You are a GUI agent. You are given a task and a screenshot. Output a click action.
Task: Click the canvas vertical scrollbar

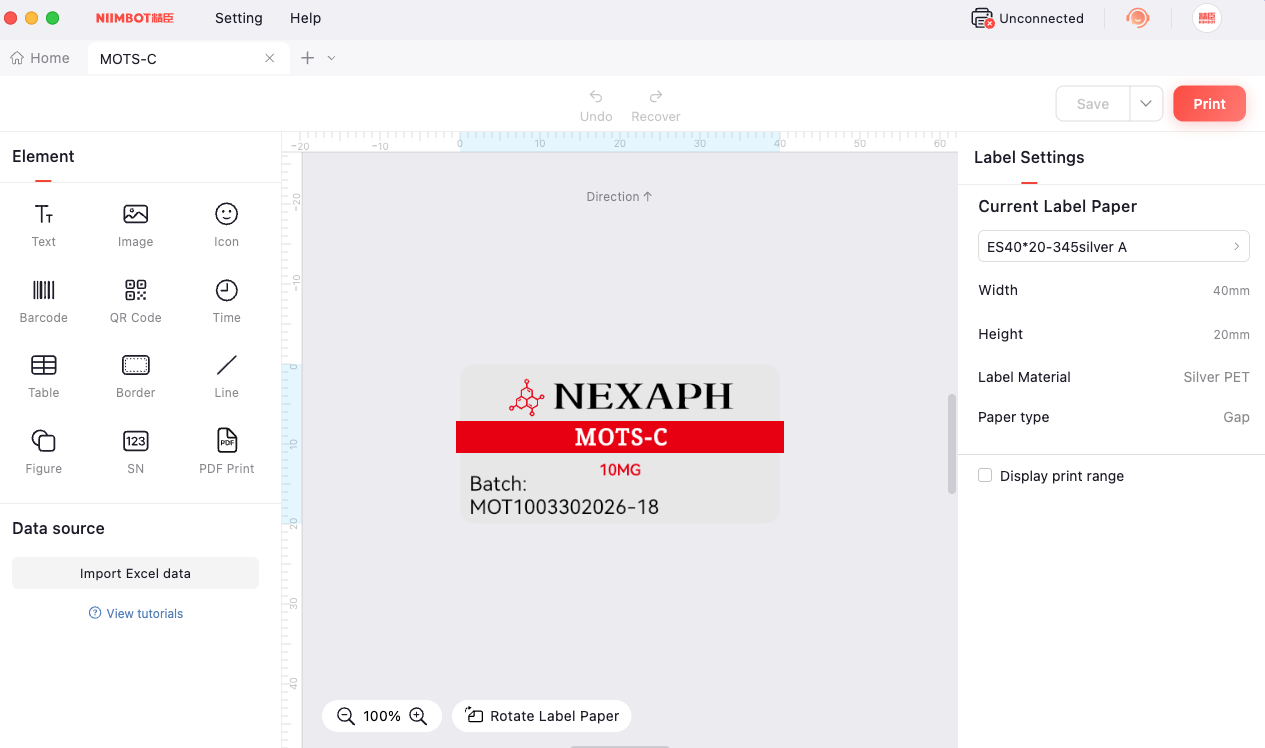coord(951,443)
